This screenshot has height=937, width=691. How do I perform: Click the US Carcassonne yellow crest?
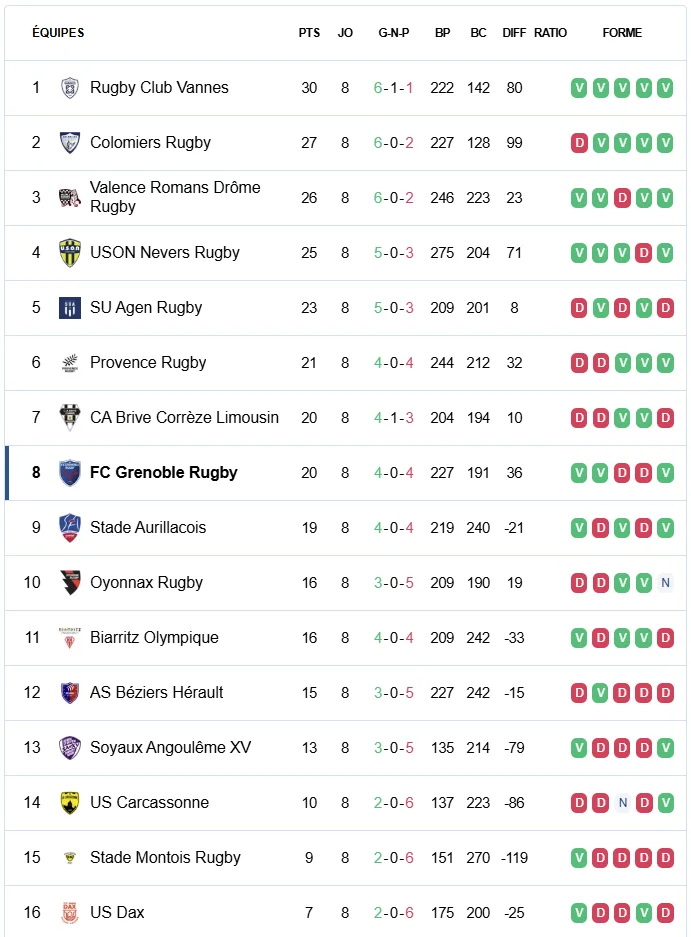[x=69, y=803]
